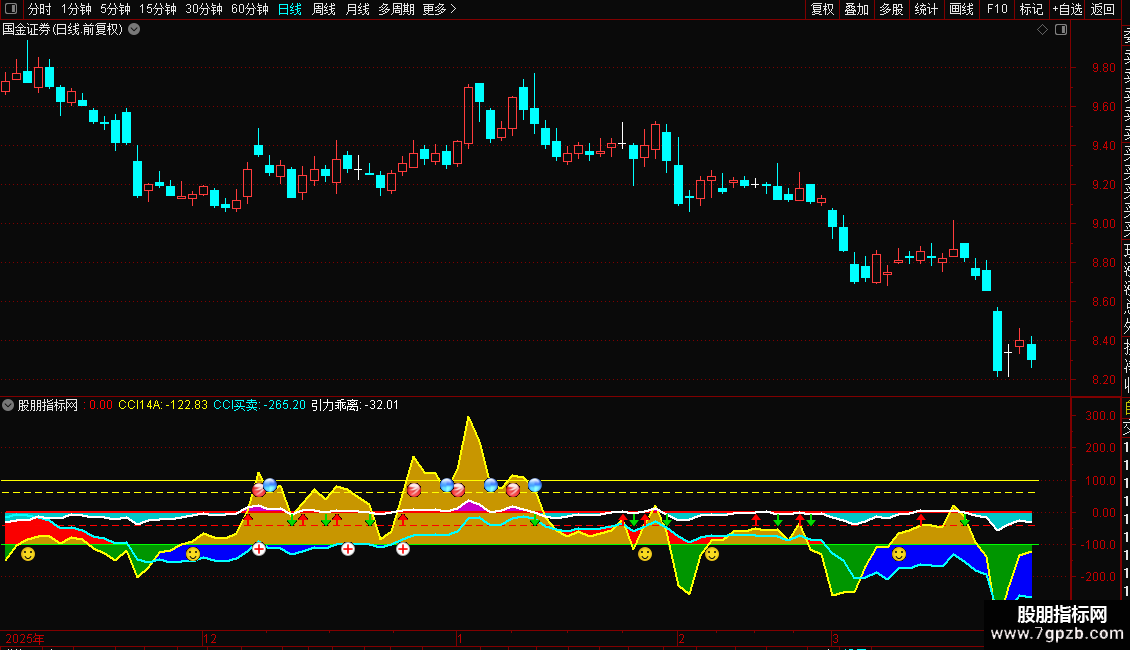Image resolution: width=1130 pixels, height=650 pixels.
Task: Switch to the 周线 weekly period tab
Action: [x=324, y=9]
